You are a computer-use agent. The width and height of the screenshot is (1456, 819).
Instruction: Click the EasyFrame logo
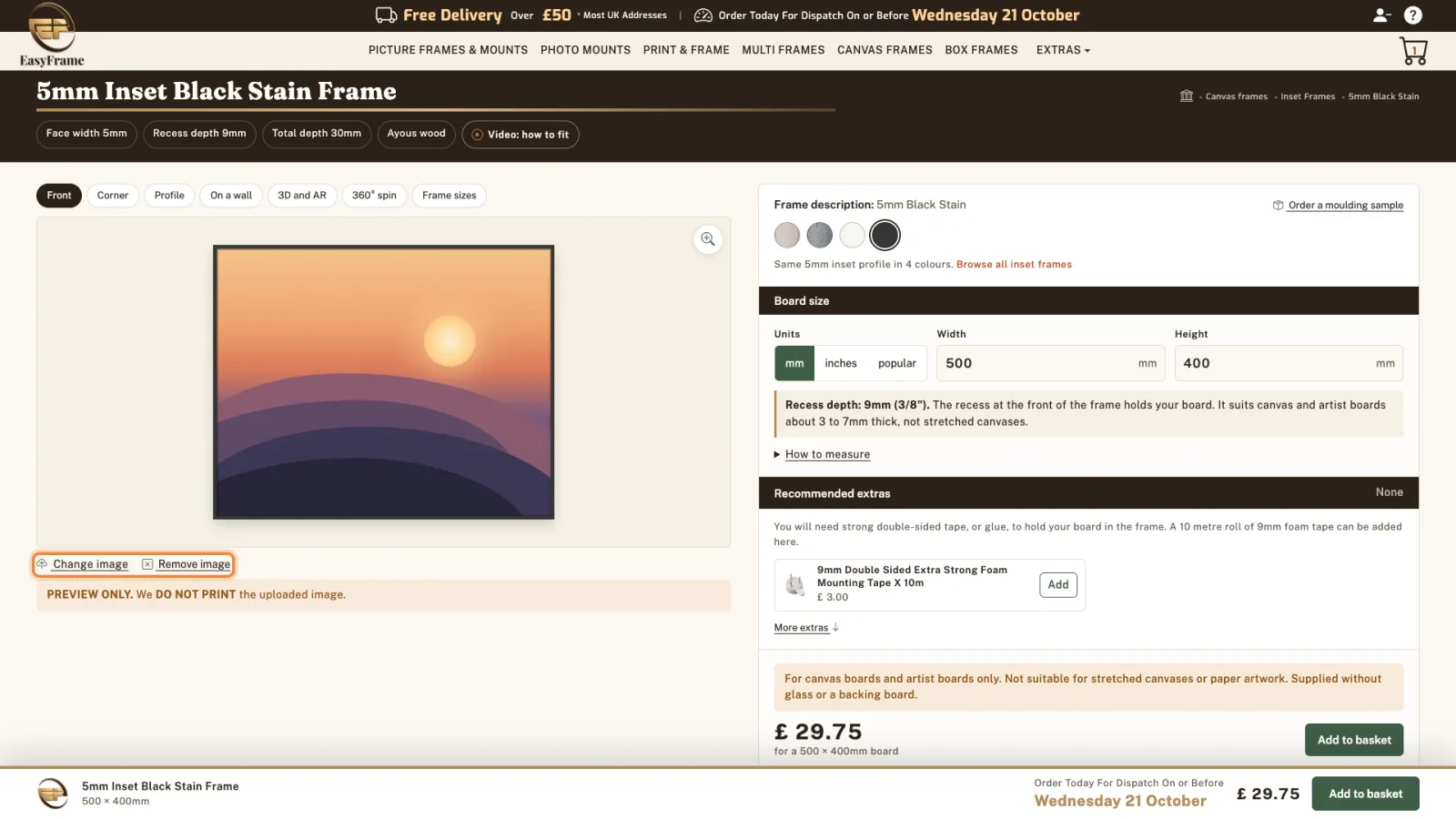(x=52, y=35)
